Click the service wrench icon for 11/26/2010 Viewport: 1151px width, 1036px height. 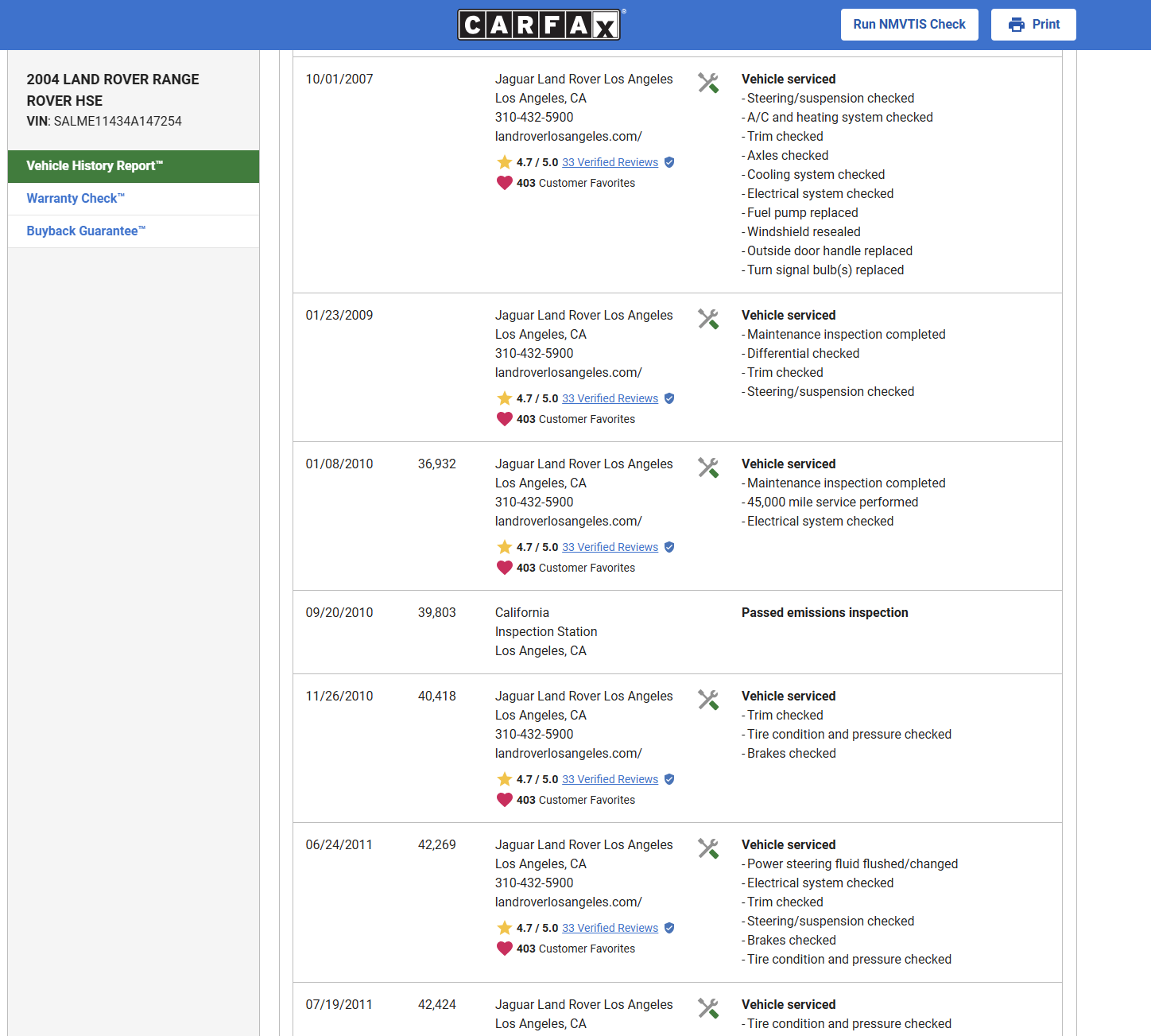pyautogui.click(x=708, y=700)
